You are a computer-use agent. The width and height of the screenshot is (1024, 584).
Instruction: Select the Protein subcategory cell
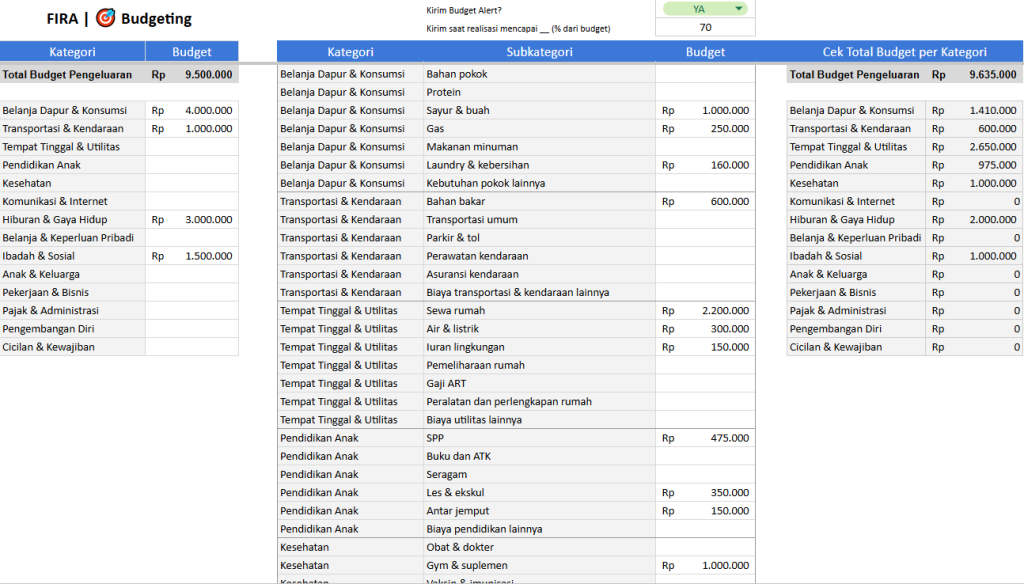pos(539,92)
